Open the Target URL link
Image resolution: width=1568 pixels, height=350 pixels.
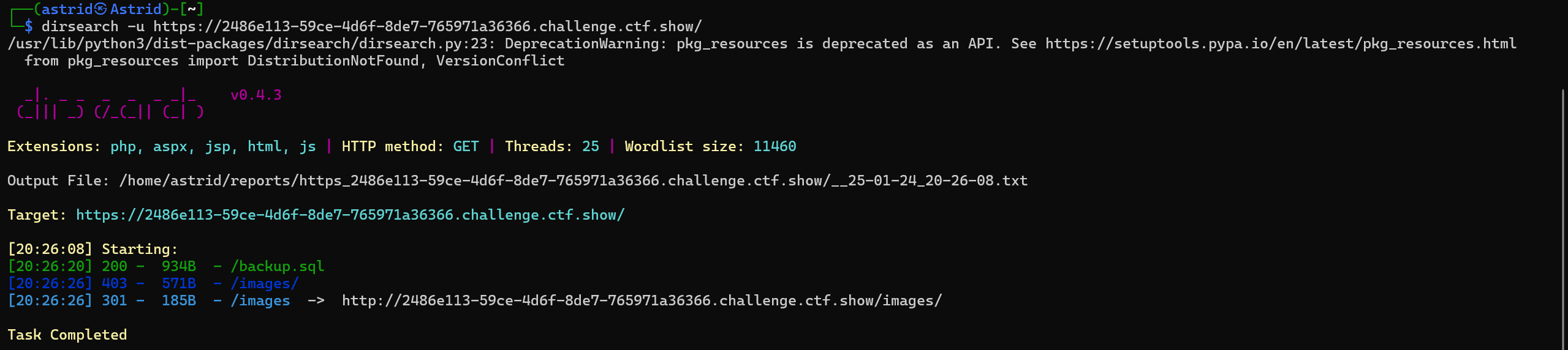pyautogui.click(x=350, y=215)
